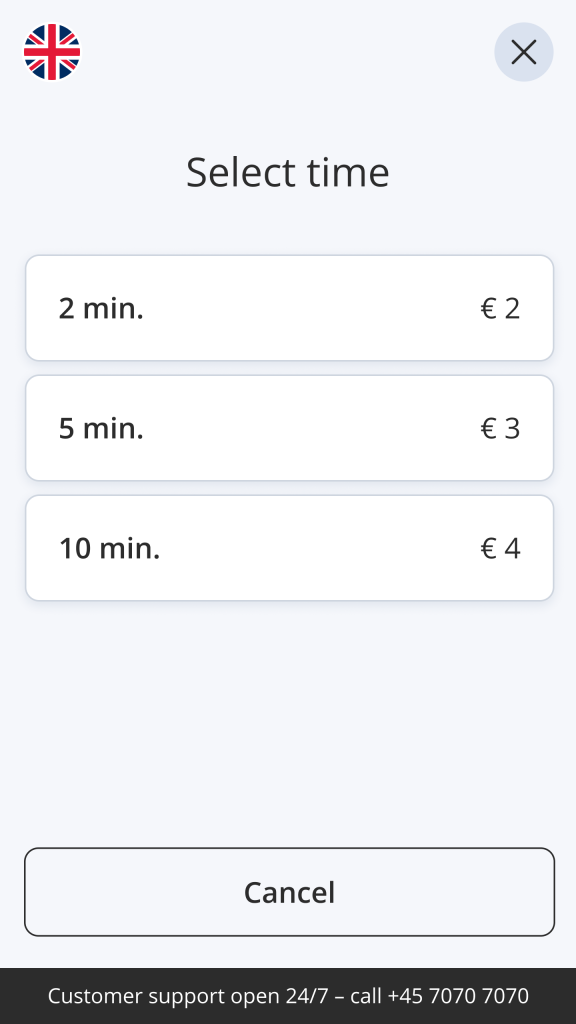Viewport: 576px width, 1024px height.
Task: Click the '2 min.' text label
Action: point(101,308)
